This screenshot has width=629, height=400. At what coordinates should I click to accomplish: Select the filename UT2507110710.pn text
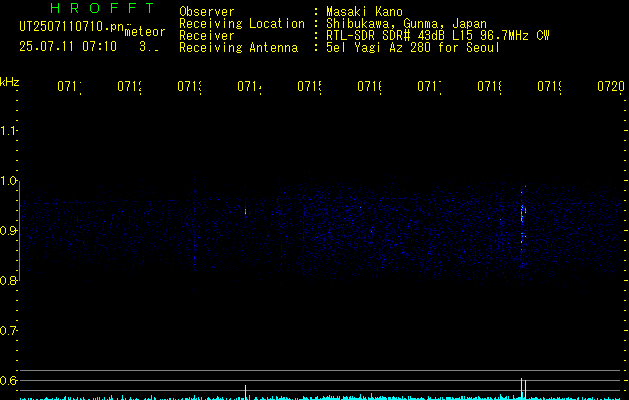[x=72, y=26]
